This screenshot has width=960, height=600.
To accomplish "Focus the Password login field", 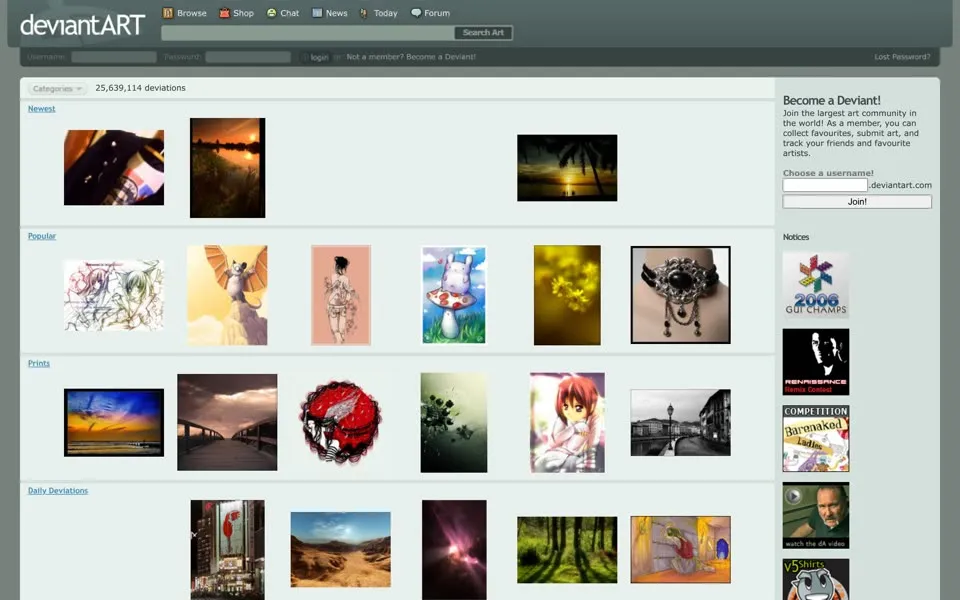I will pos(248,57).
